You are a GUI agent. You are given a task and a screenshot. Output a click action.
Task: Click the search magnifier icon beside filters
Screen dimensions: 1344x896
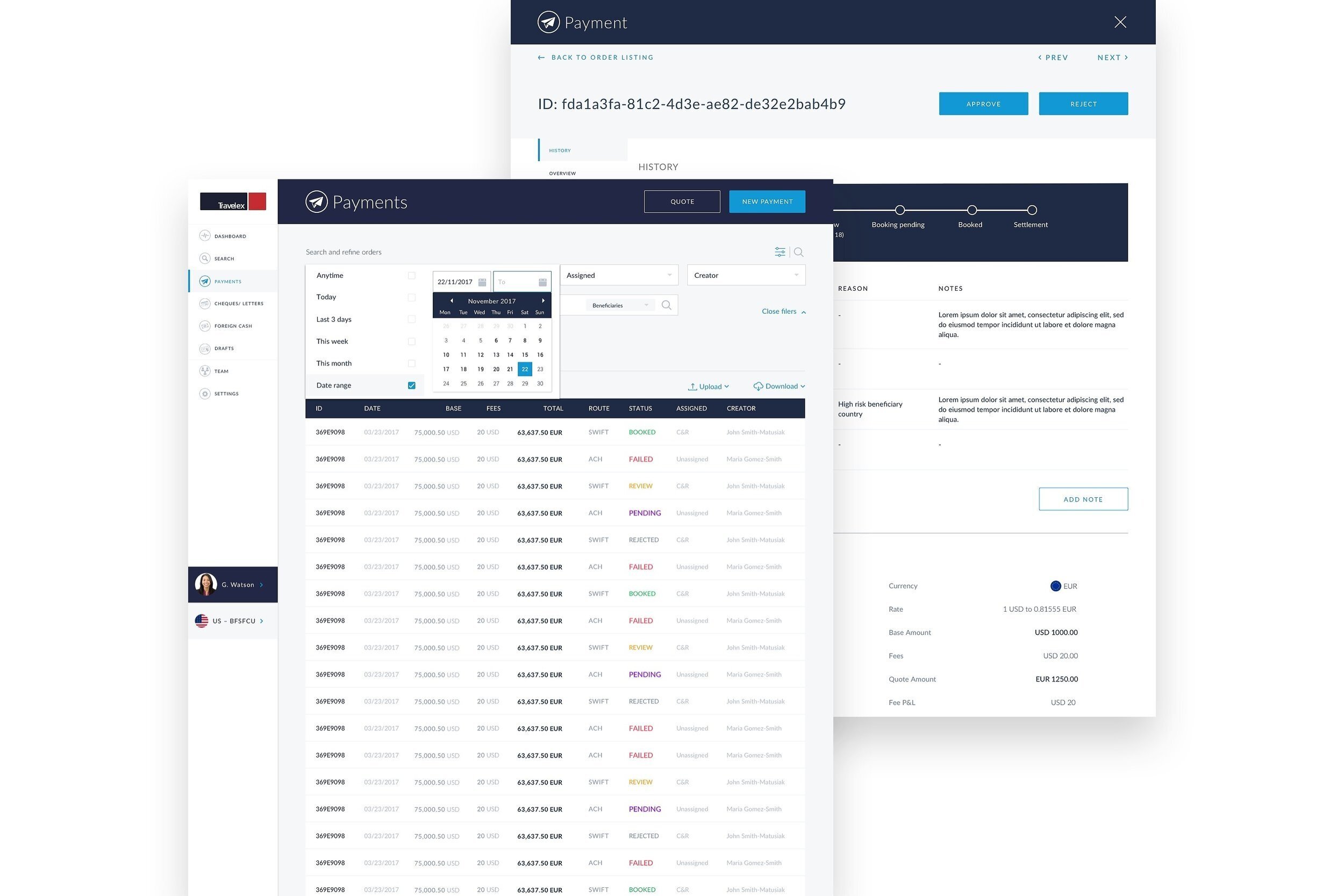click(x=799, y=252)
